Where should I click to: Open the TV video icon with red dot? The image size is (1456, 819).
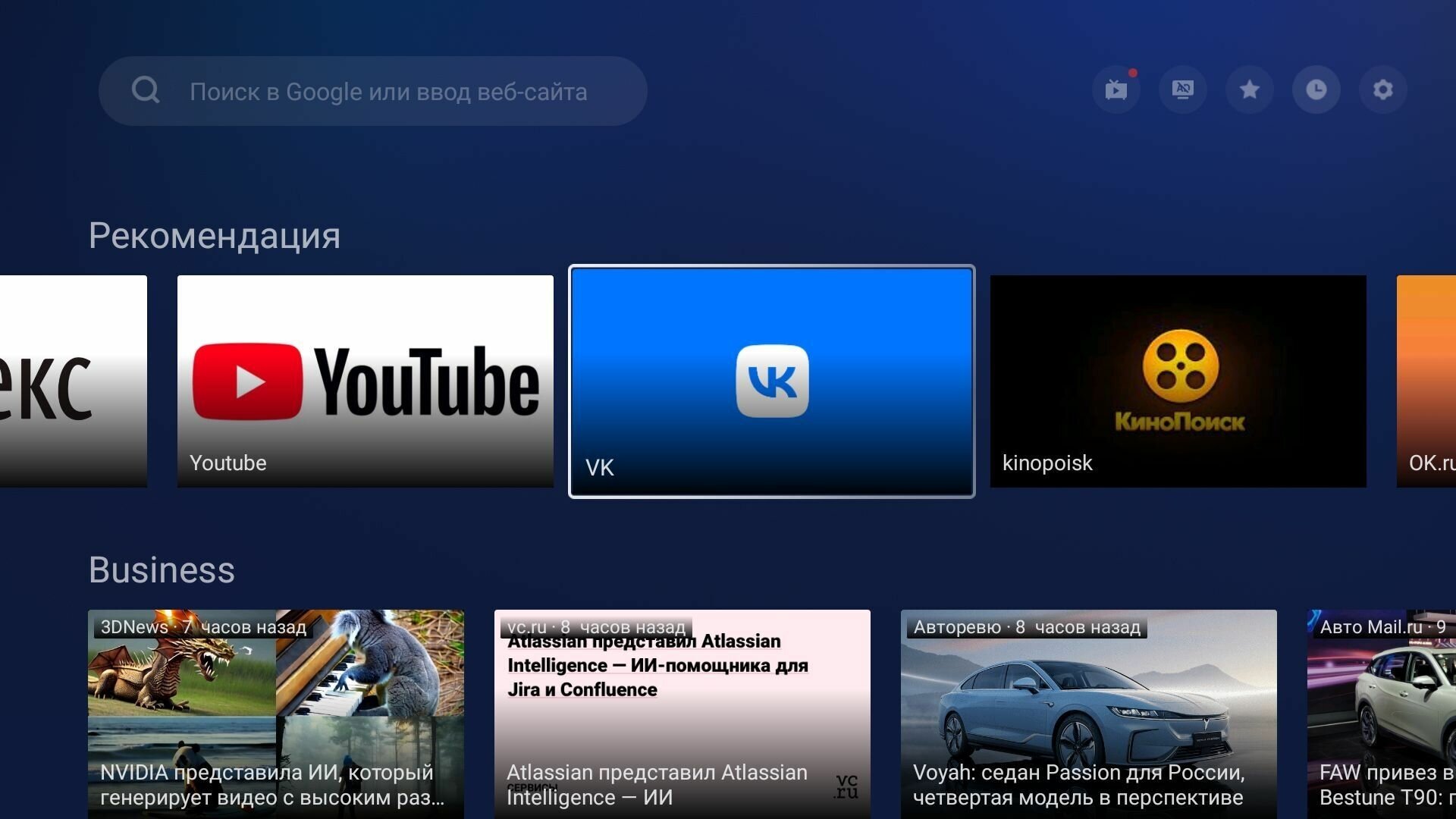pyautogui.click(x=1116, y=89)
